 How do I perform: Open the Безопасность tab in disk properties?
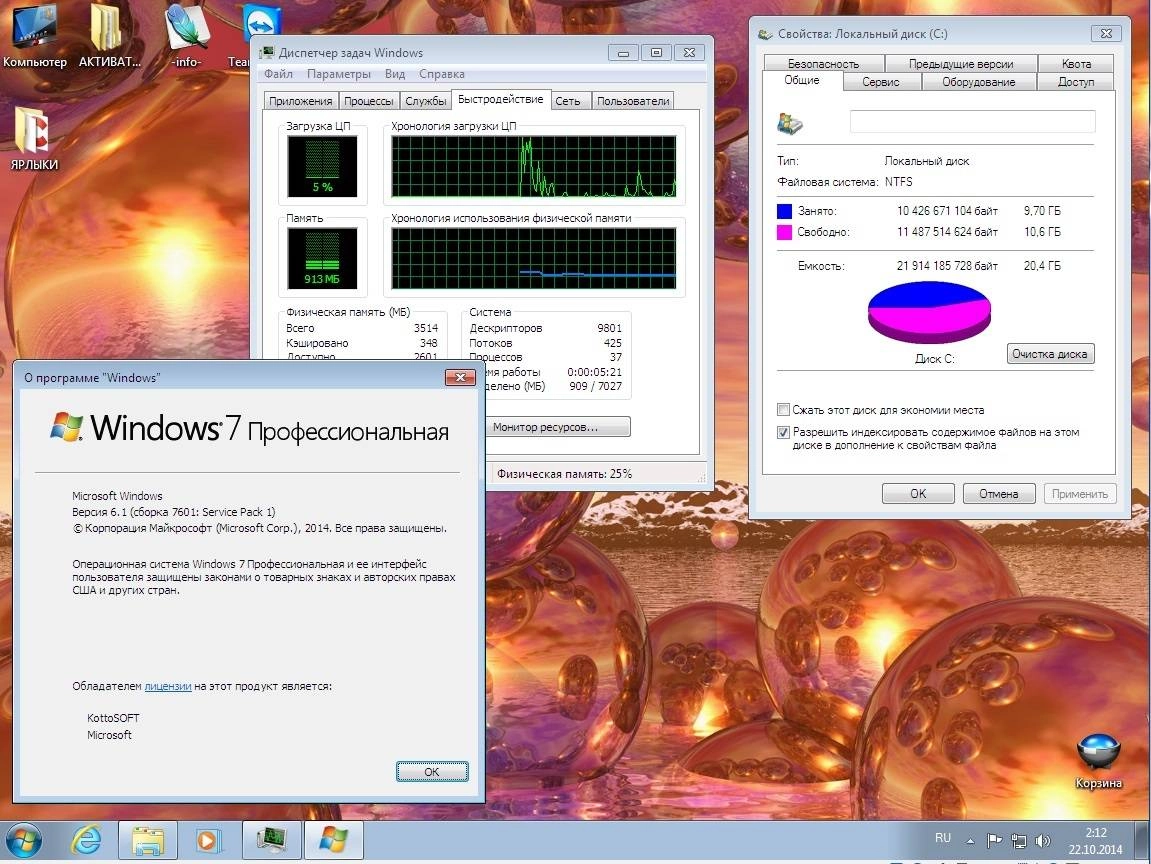tap(824, 63)
